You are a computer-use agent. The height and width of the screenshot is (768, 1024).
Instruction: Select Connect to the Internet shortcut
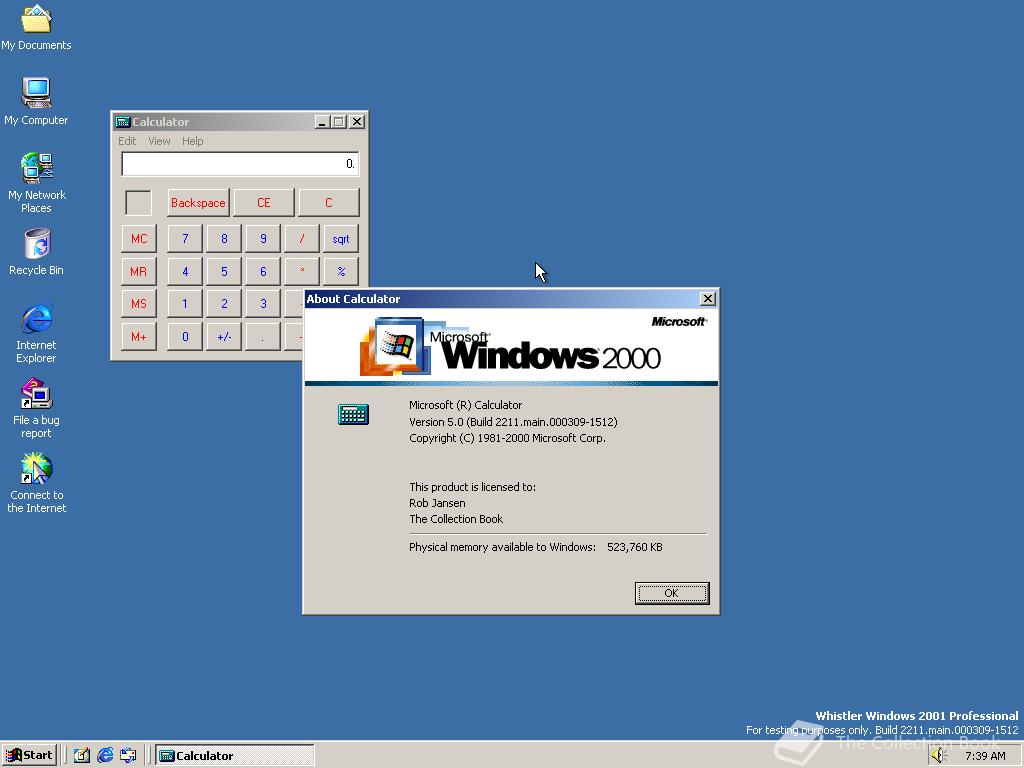[36, 483]
